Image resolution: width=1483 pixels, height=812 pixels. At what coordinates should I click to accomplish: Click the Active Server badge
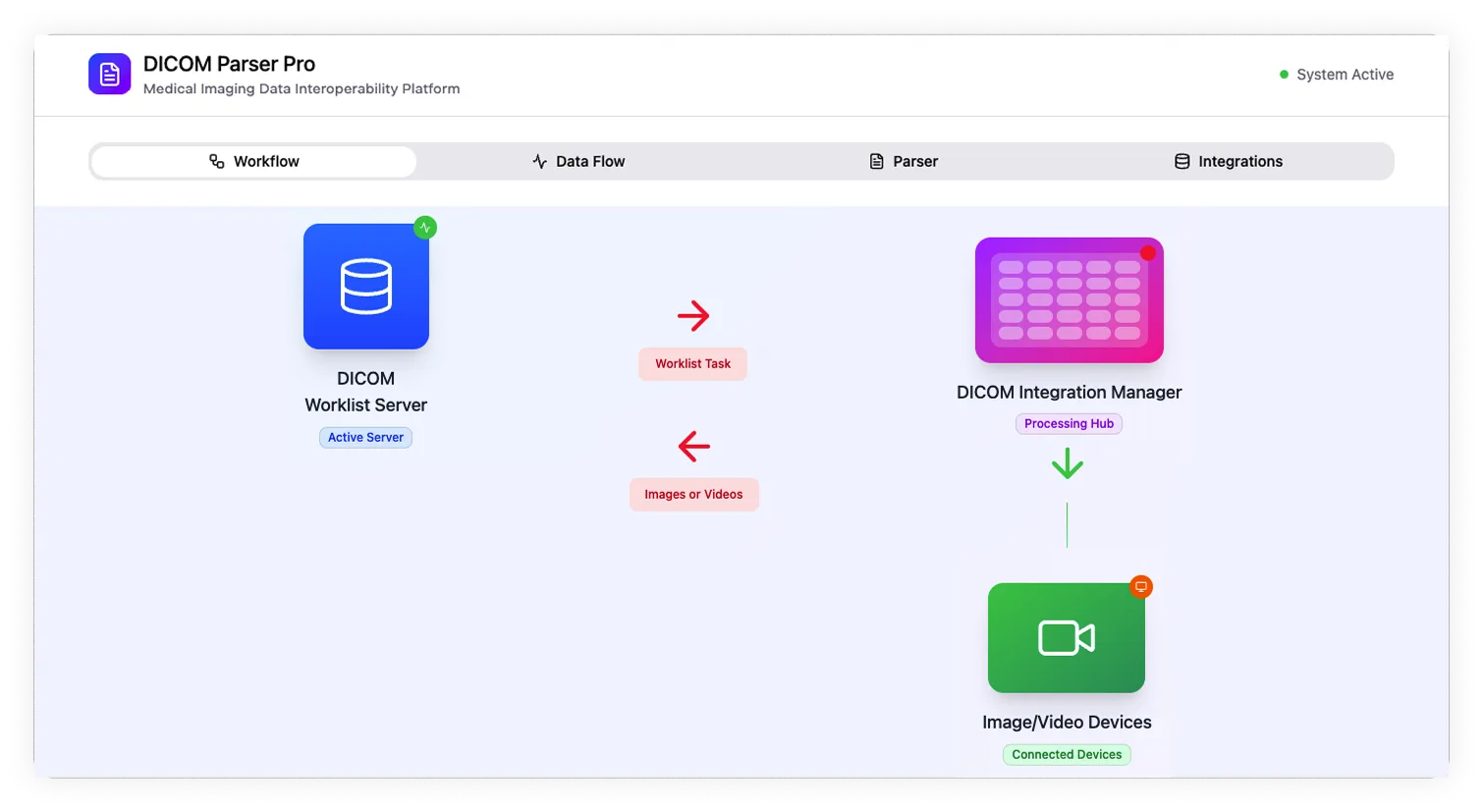click(x=365, y=438)
